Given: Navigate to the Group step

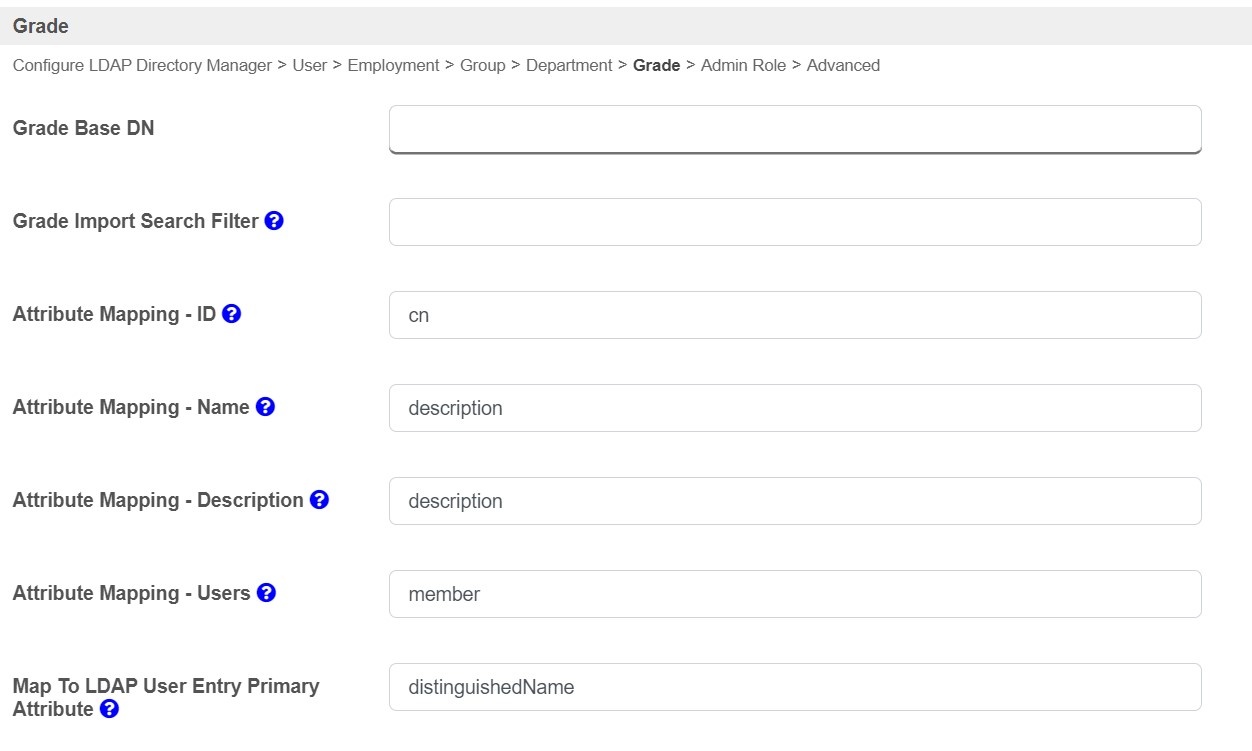Looking at the screenshot, I should 482,66.
